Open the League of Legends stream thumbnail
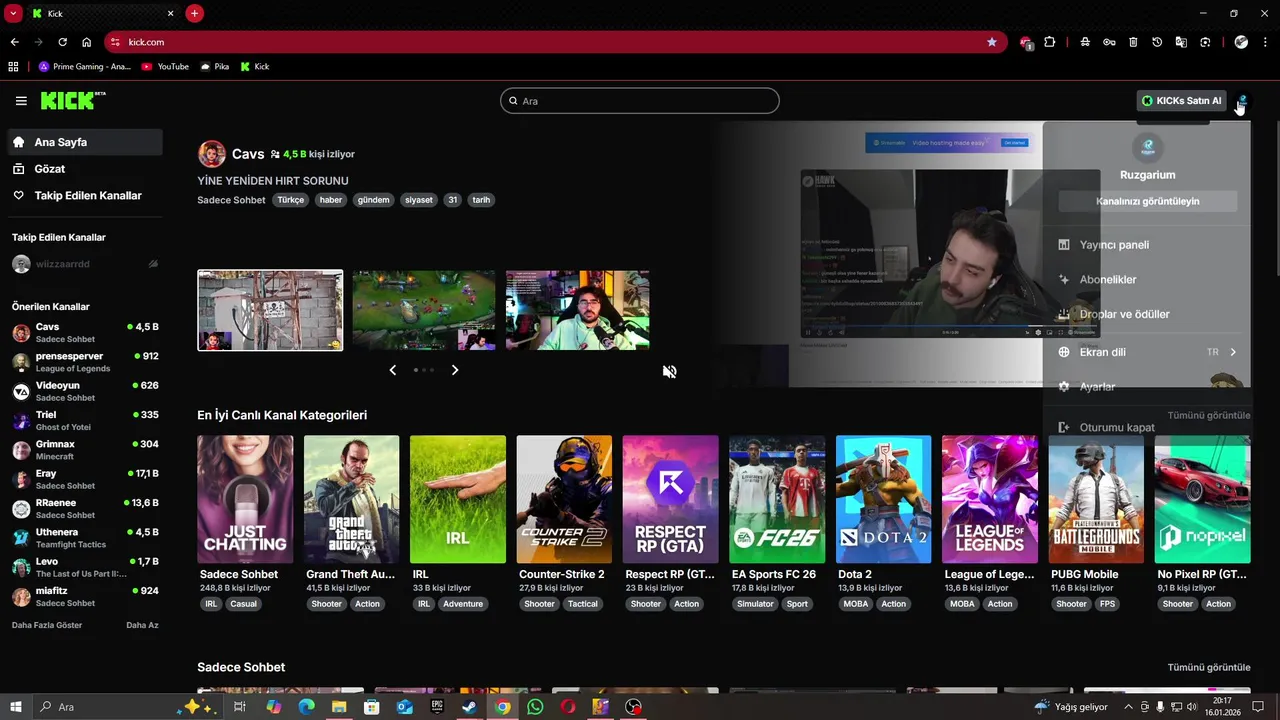This screenshot has height=720, width=1280. 424,310
